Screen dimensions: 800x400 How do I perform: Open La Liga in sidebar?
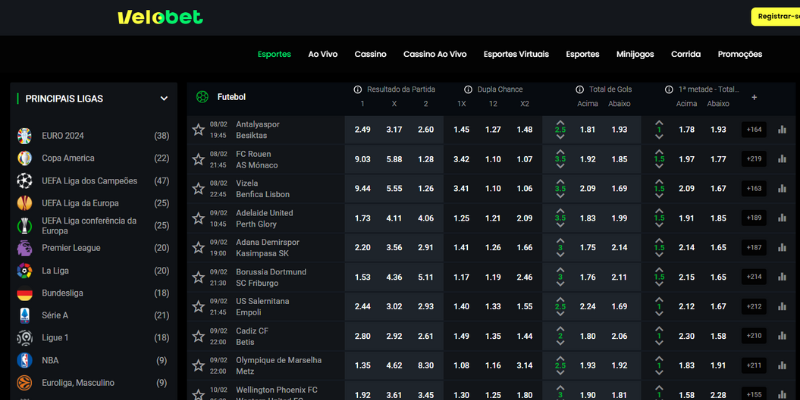94,270
